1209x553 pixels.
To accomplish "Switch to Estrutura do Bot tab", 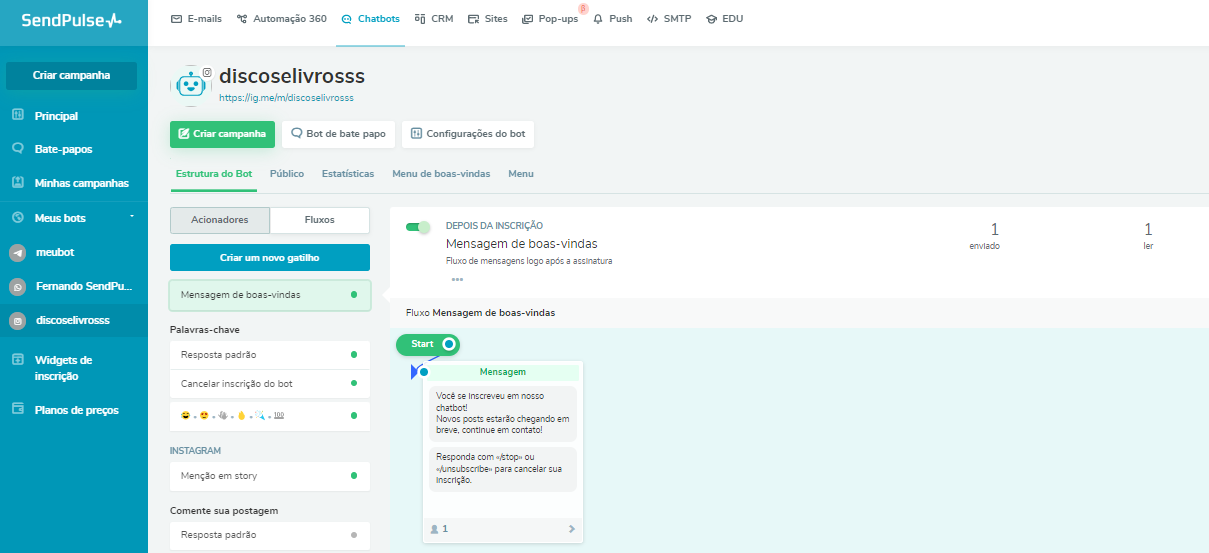I will pos(214,174).
